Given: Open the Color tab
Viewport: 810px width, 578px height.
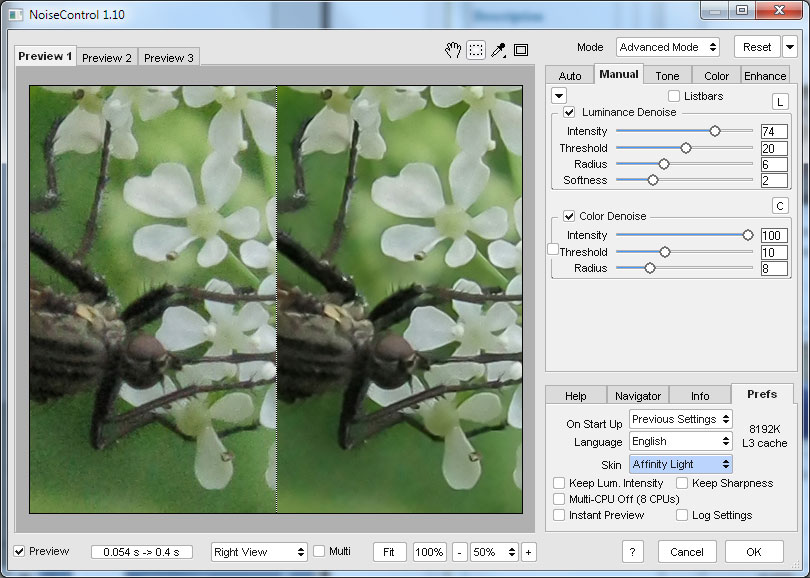Looking at the screenshot, I should [716, 75].
